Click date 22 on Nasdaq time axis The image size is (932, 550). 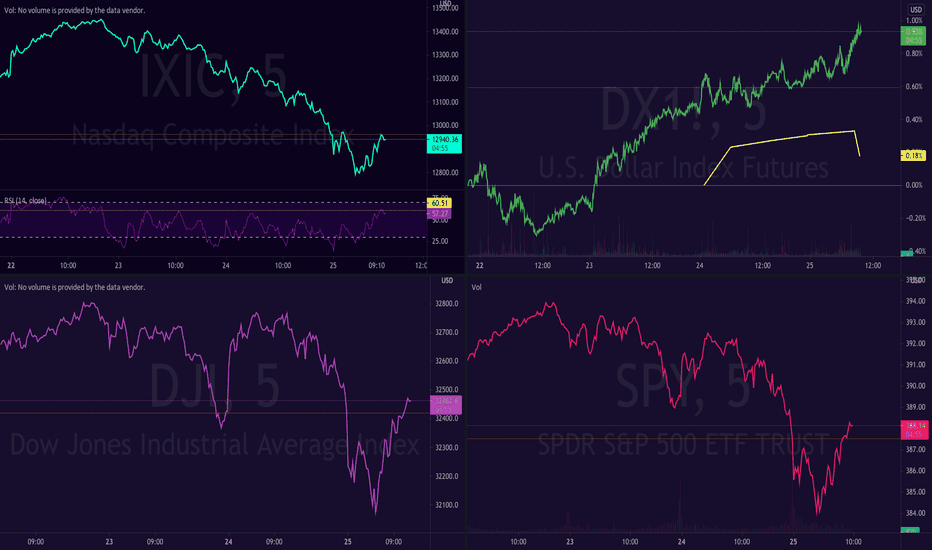[11, 266]
